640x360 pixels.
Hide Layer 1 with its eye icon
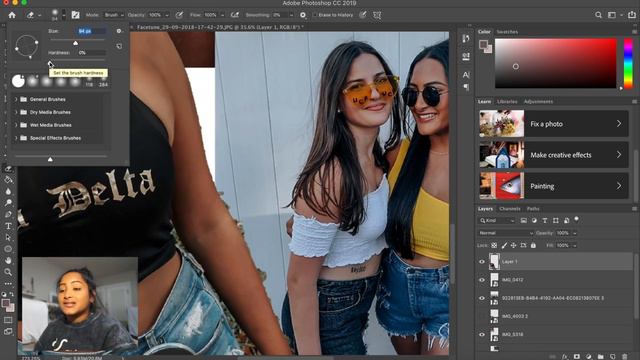point(482,262)
